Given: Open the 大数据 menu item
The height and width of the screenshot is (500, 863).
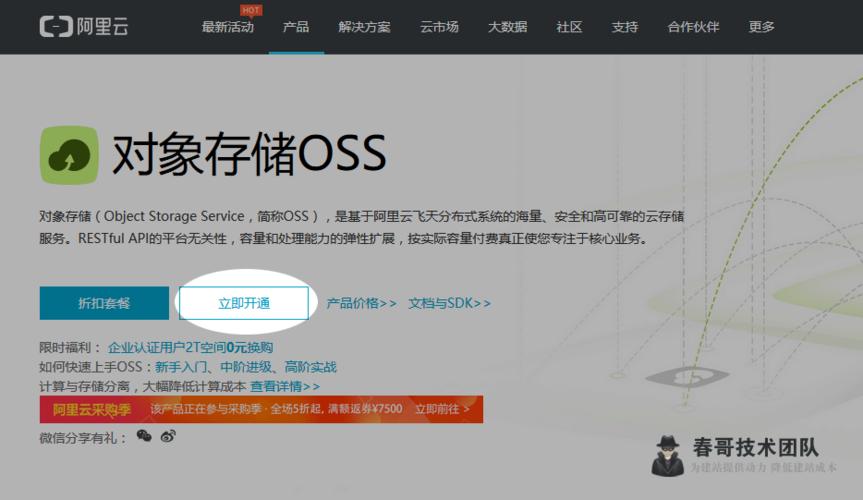Looking at the screenshot, I should 507,27.
